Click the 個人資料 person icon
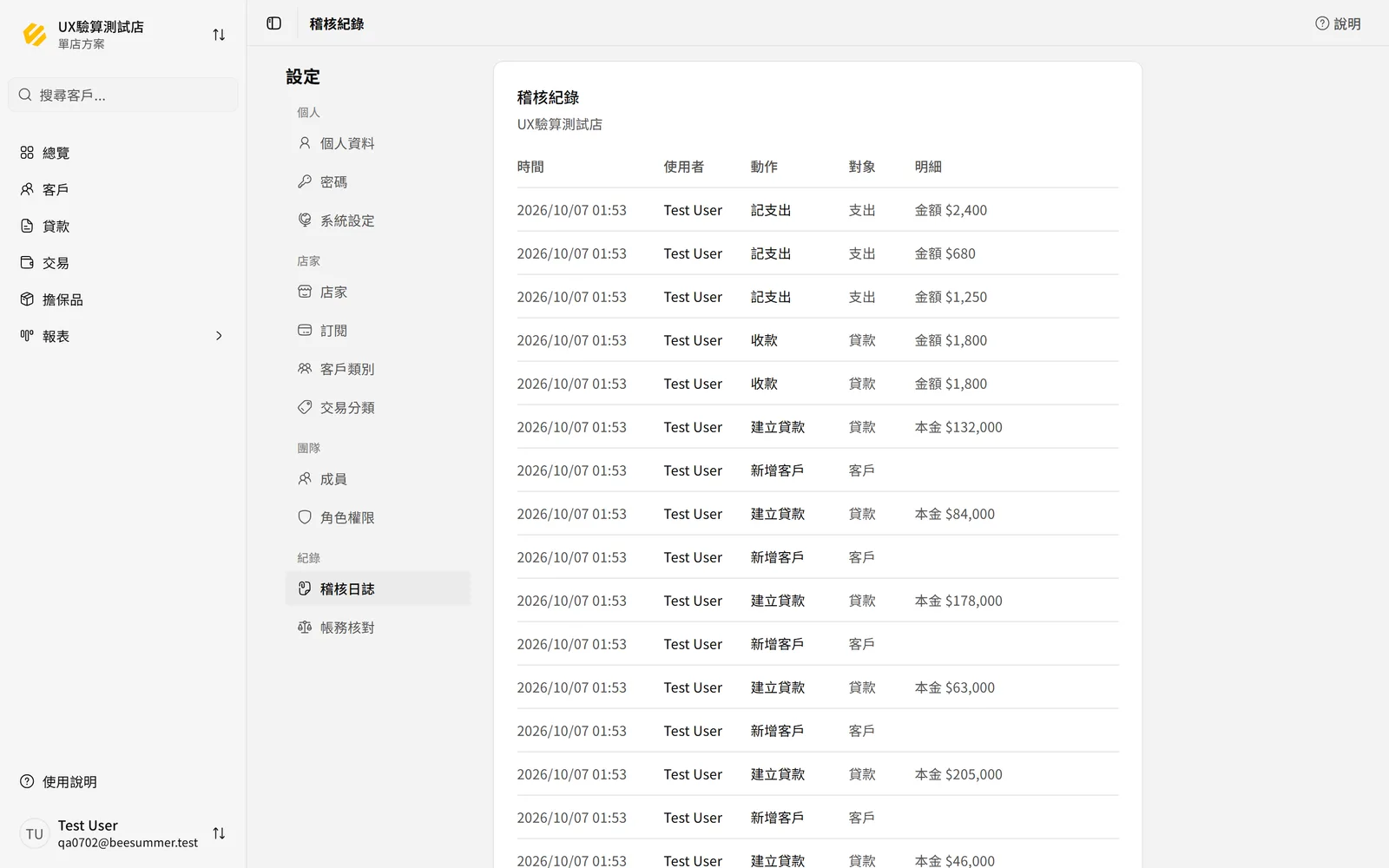The image size is (1389, 868). (305, 143)
